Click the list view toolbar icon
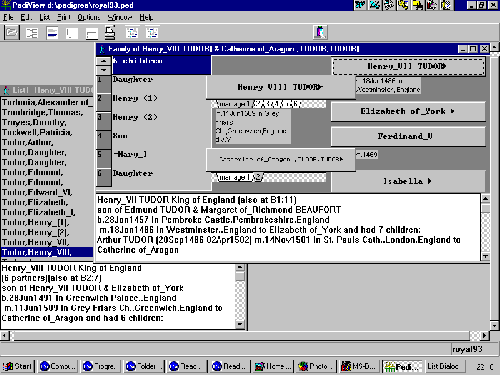Viewport: 500px width, 375px height. 52,33
